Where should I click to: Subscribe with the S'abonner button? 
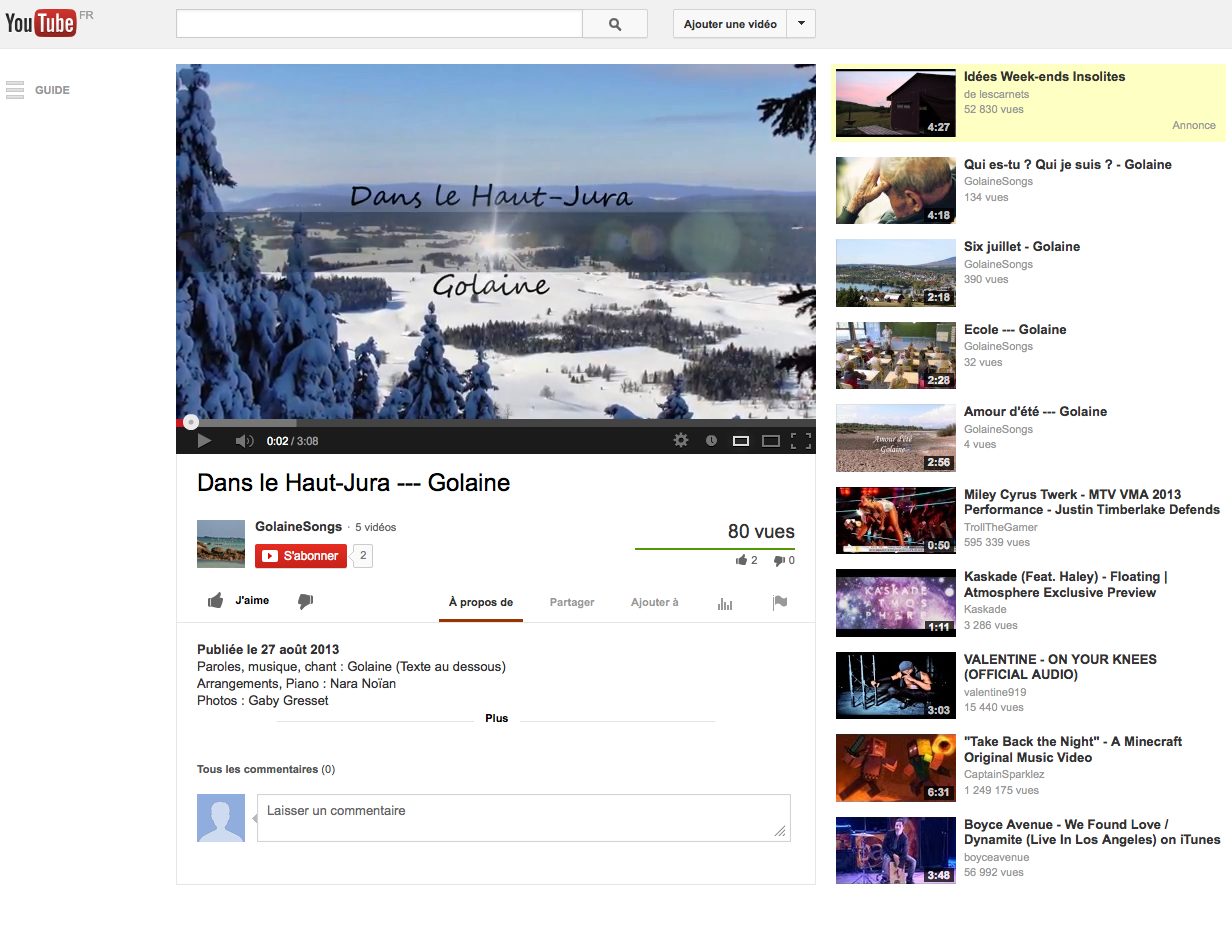pyautogui.click(x=301, y=556)
